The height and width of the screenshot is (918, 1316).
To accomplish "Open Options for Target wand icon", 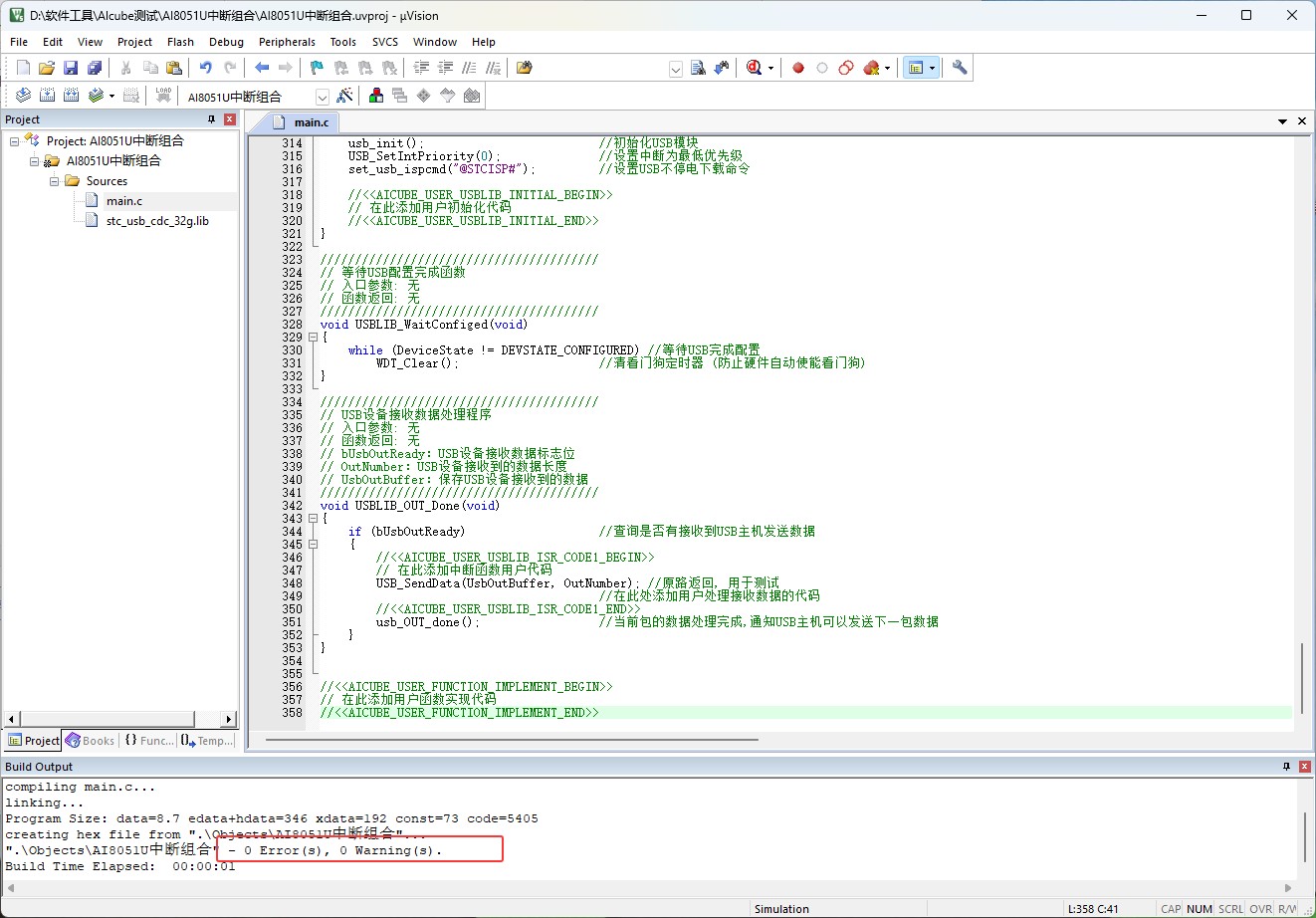I will 344,96.
